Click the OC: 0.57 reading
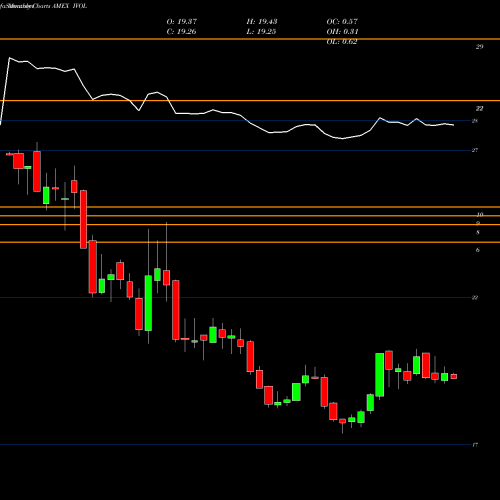This screenshot has width=500, height=500. click(x=342, y=22)
